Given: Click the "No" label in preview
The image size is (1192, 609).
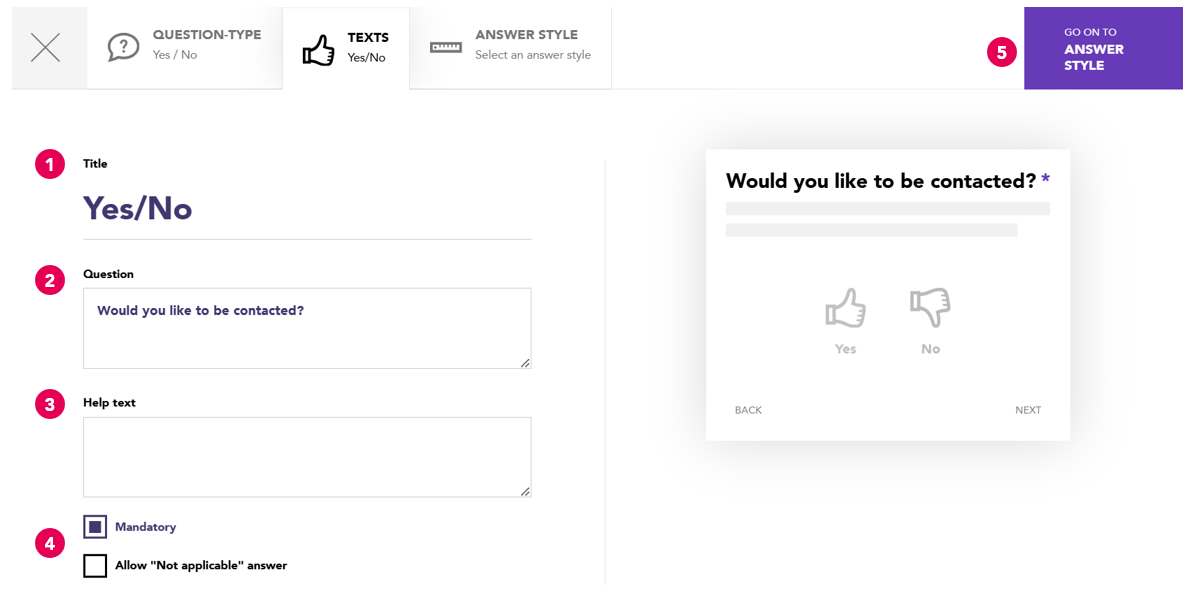Looking at the screenshot, I should 930,349.
